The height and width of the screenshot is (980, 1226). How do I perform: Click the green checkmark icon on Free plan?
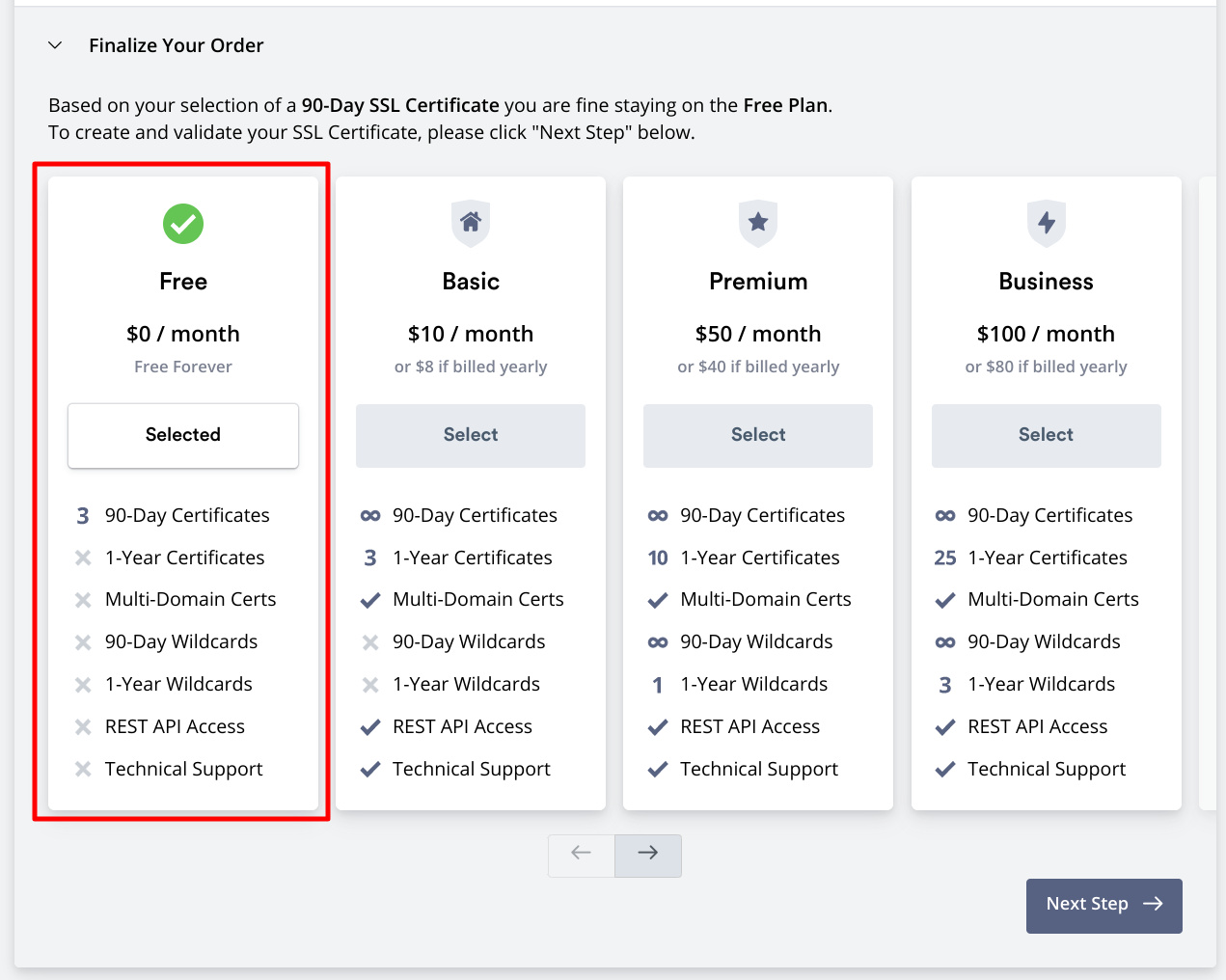click(182, 224)
